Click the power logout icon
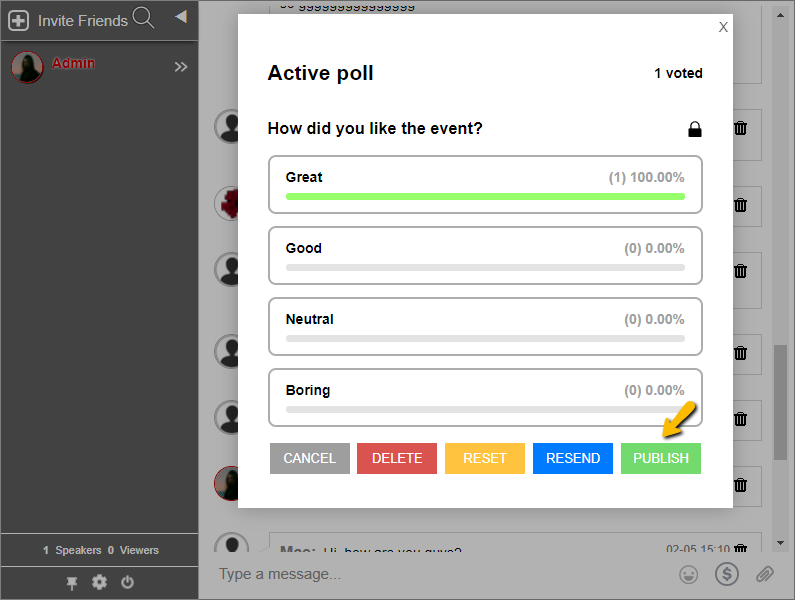This screenshot has width=795, height=600. coord(127,583)
